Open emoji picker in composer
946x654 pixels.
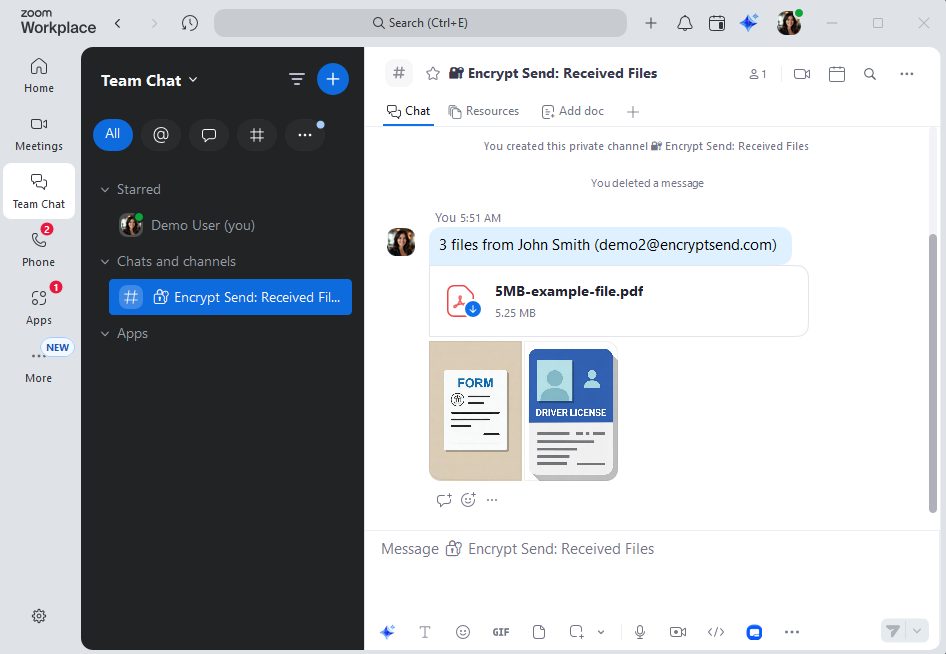[x=463, y=632]
